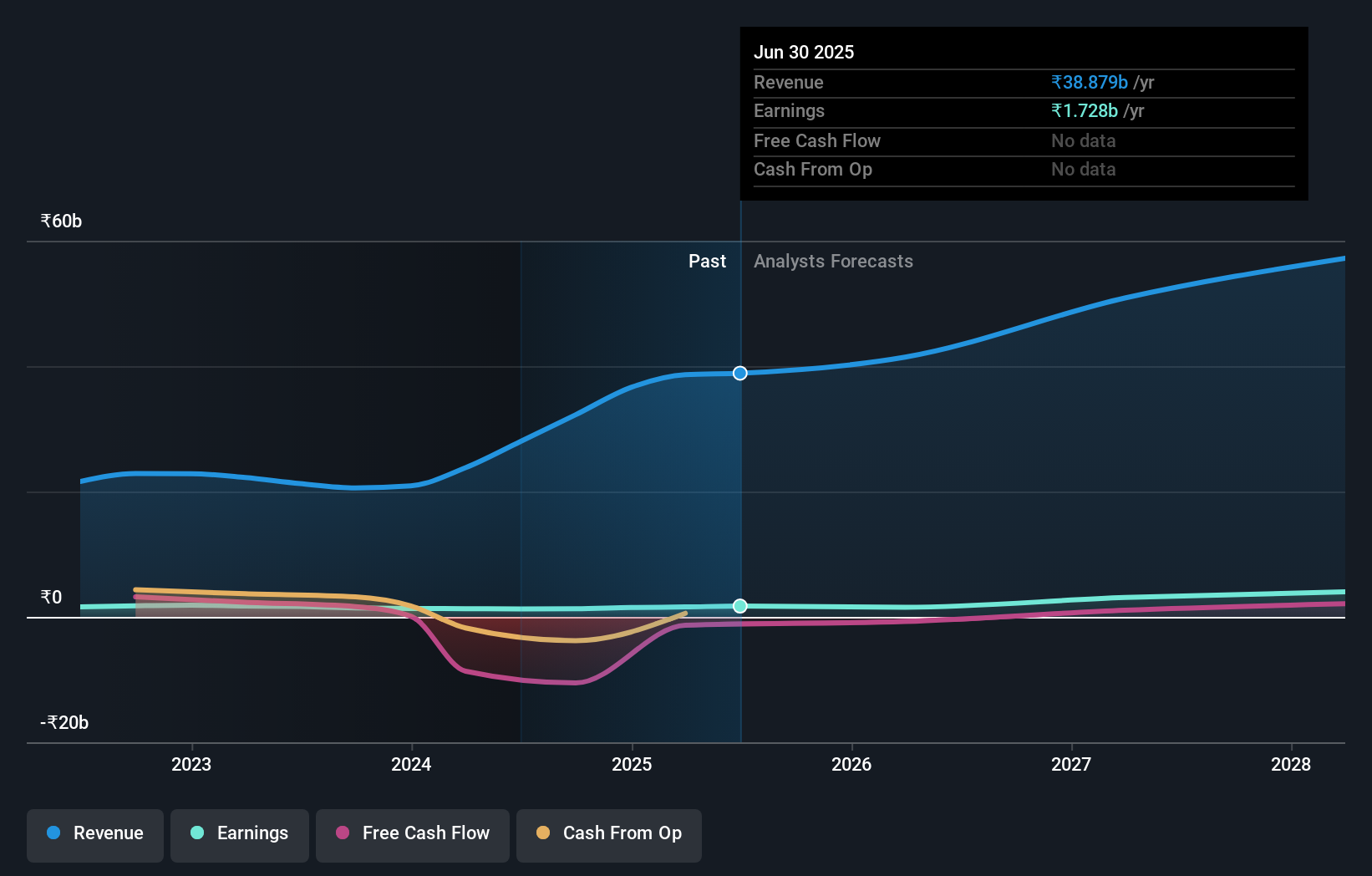
Task: Click the blue Revenue legend dot
Action: click(52, 833)
